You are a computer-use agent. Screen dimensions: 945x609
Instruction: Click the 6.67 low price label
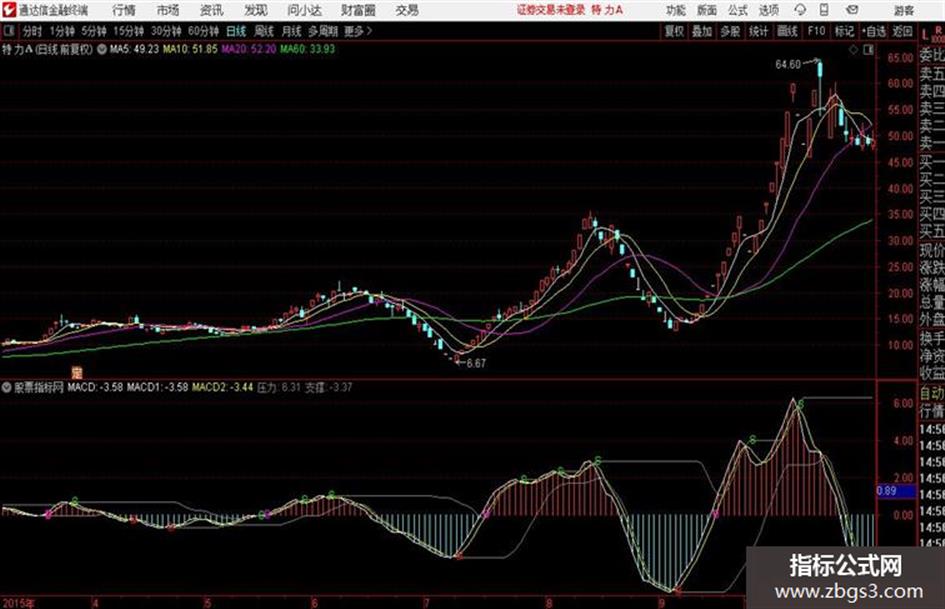coord(476,363)
